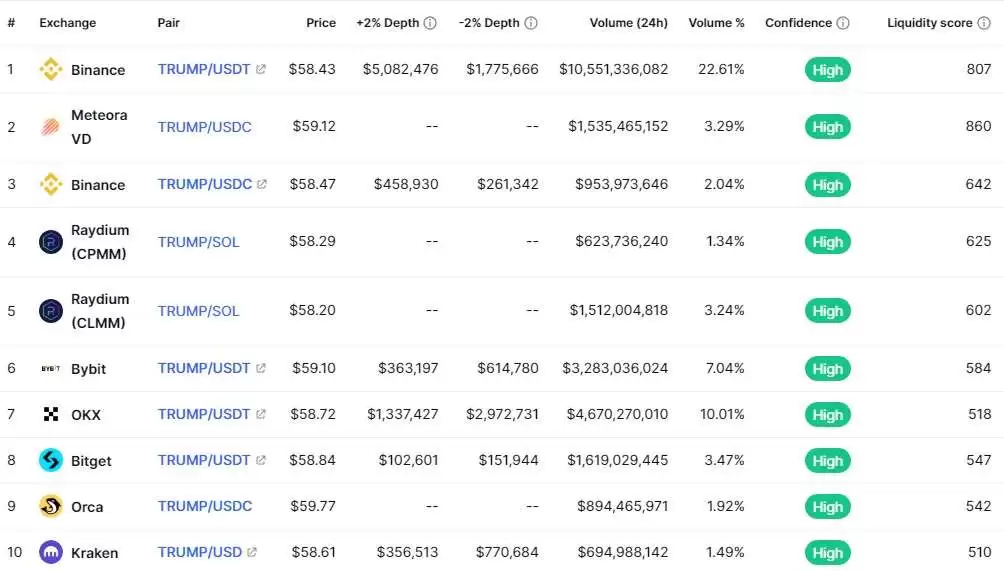
Task: Click the Liquidity score info icon
Action: (984, 23)
